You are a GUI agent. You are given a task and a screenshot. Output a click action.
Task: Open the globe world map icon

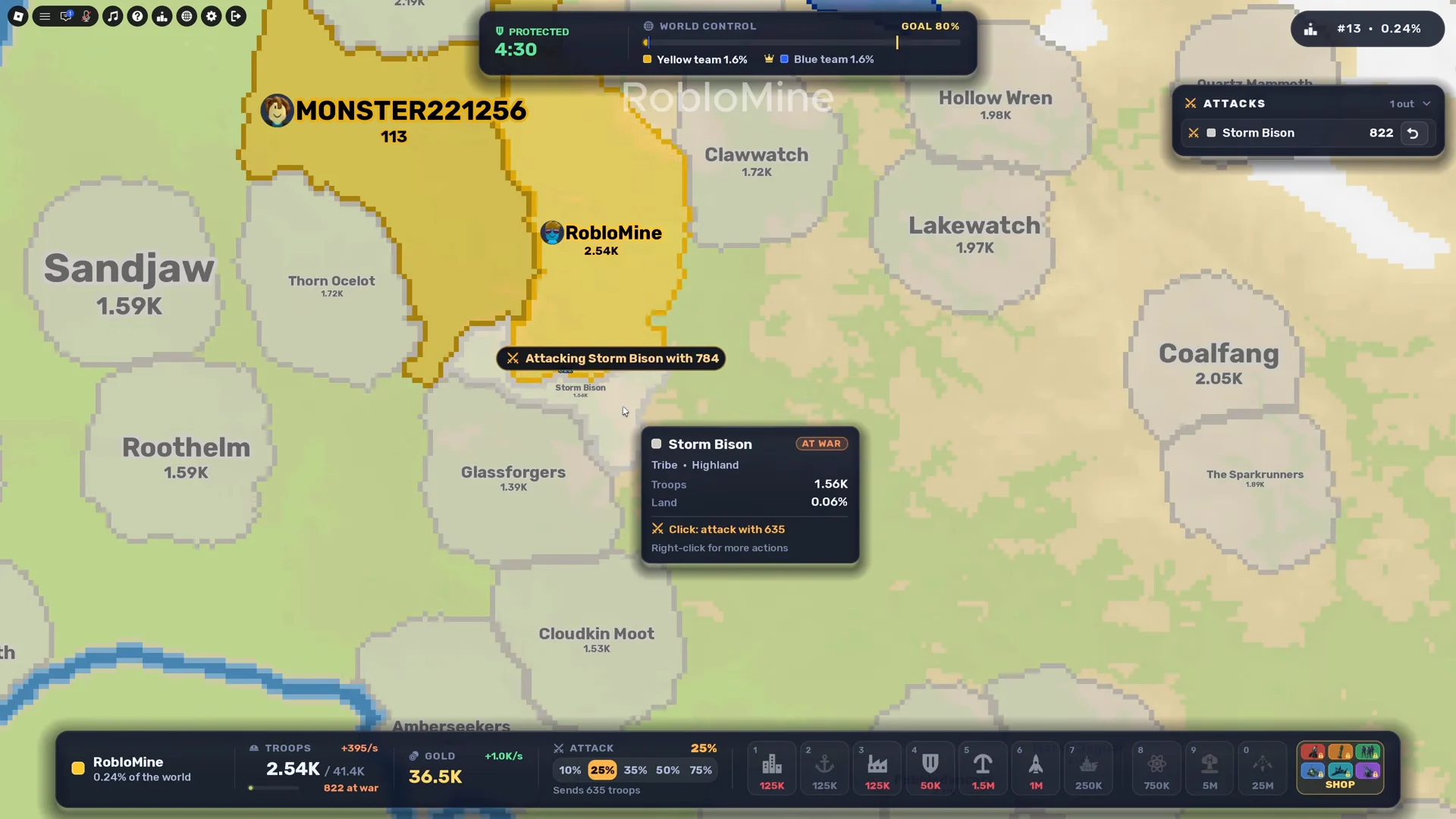tap(187, 16)
